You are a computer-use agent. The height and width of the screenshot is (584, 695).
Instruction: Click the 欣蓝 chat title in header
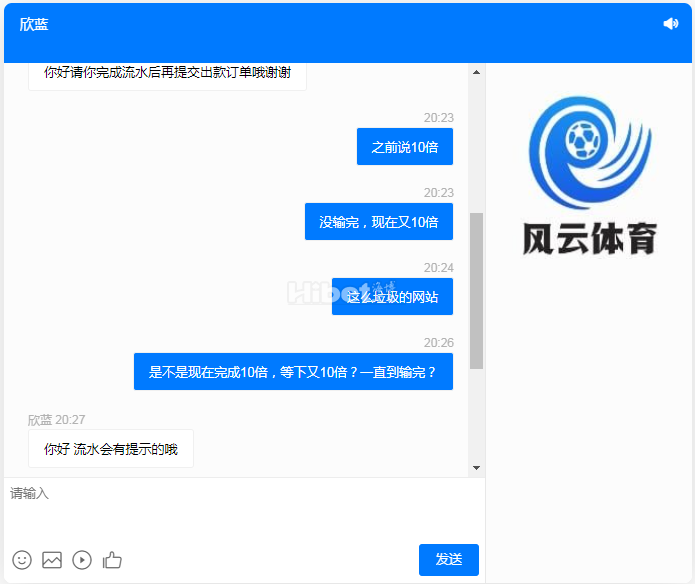click(34, 24)
